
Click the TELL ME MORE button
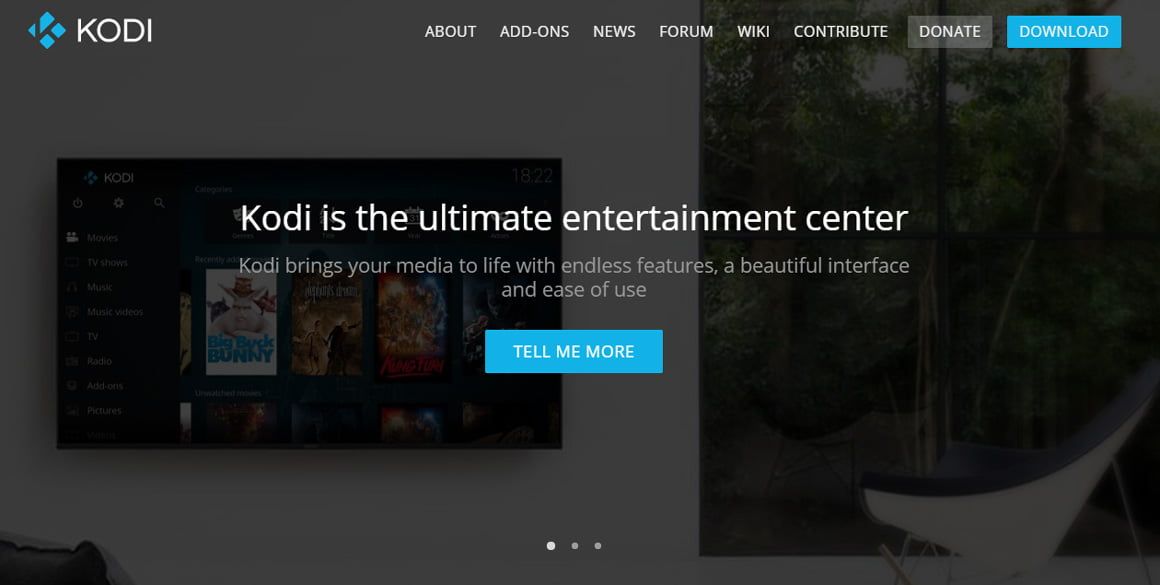coord(574,351)
